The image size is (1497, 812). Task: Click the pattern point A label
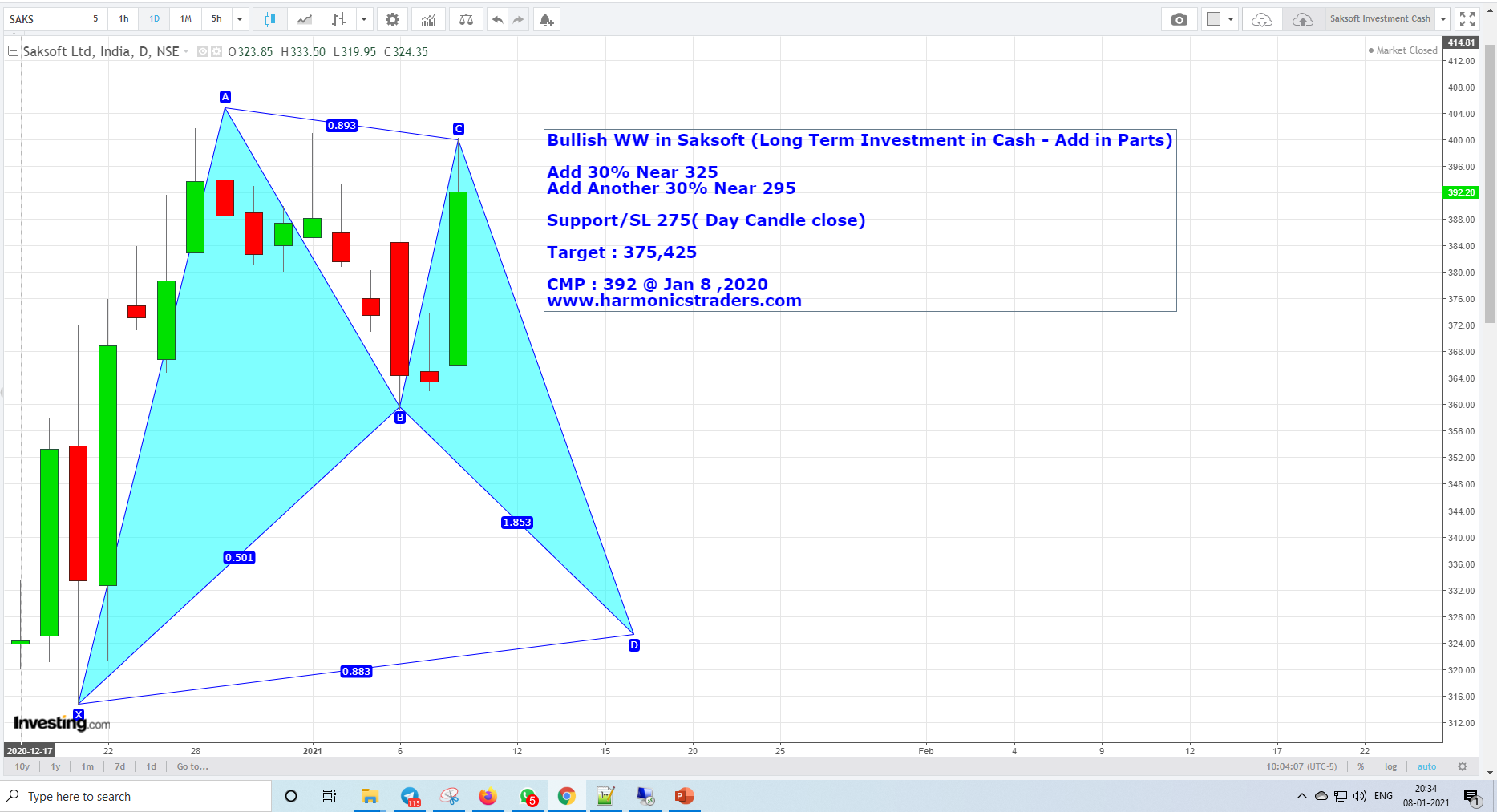click(225, 97)
